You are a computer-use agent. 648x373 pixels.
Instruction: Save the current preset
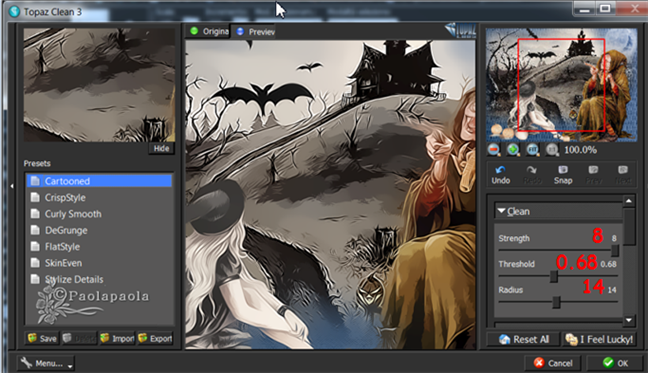tap(42, 339)
